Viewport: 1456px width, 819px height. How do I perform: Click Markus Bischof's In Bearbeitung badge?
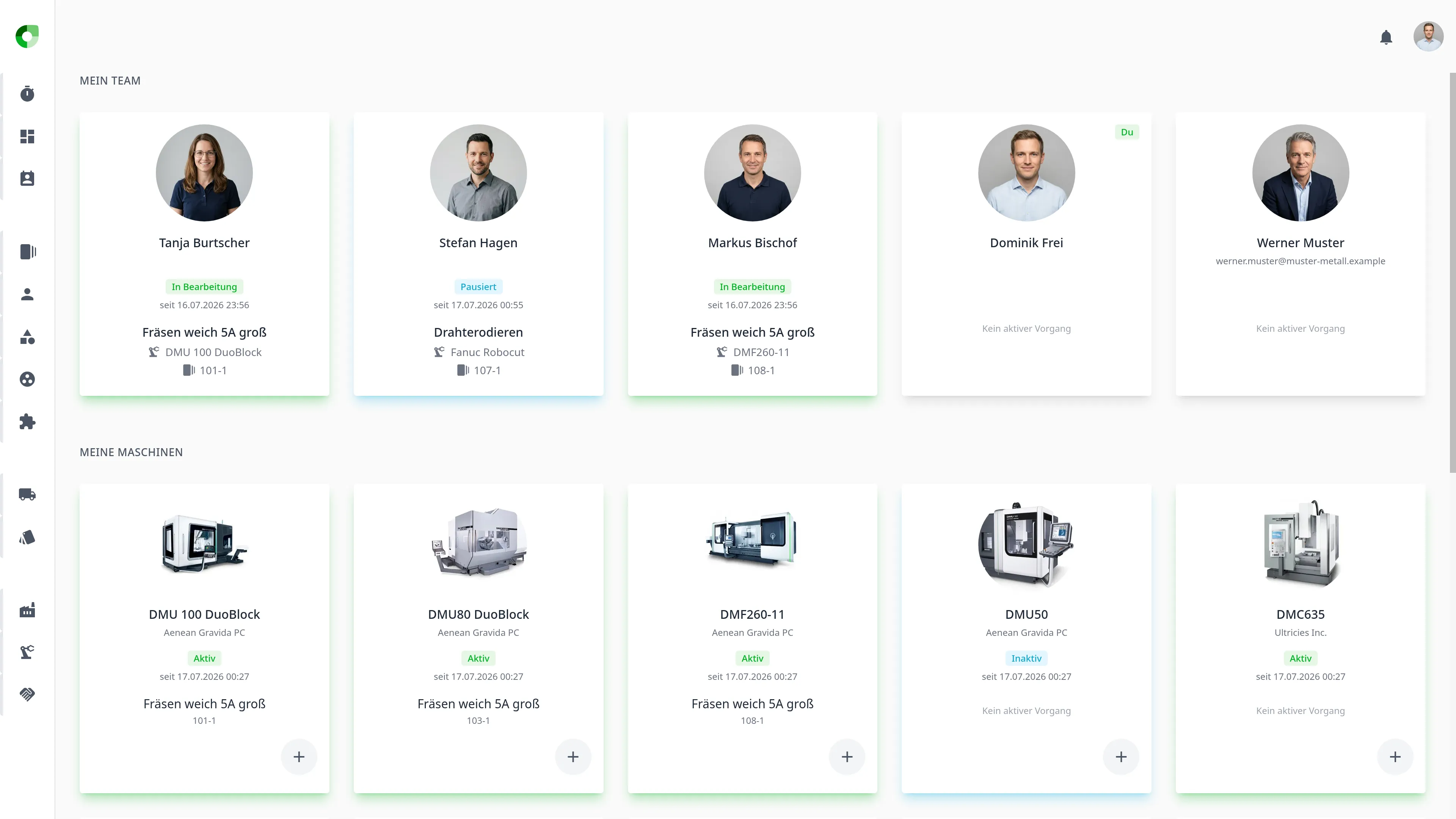[752, 287]
